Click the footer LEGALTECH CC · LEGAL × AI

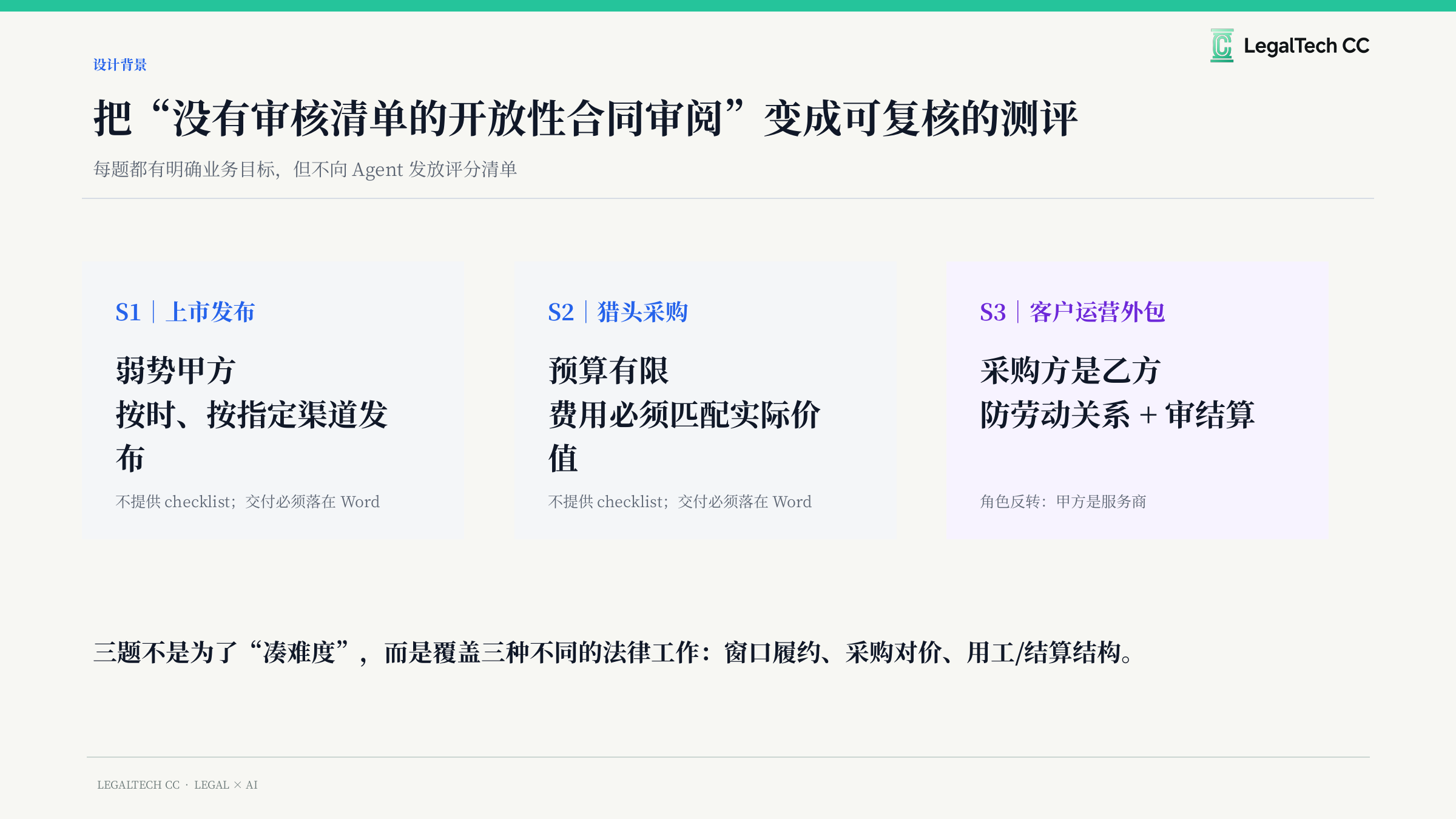coord(177,785)
